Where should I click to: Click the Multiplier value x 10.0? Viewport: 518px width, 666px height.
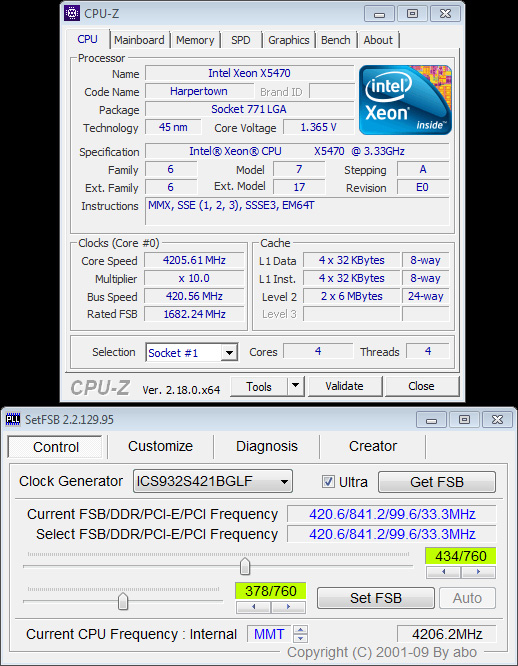[x=194, y=278]
